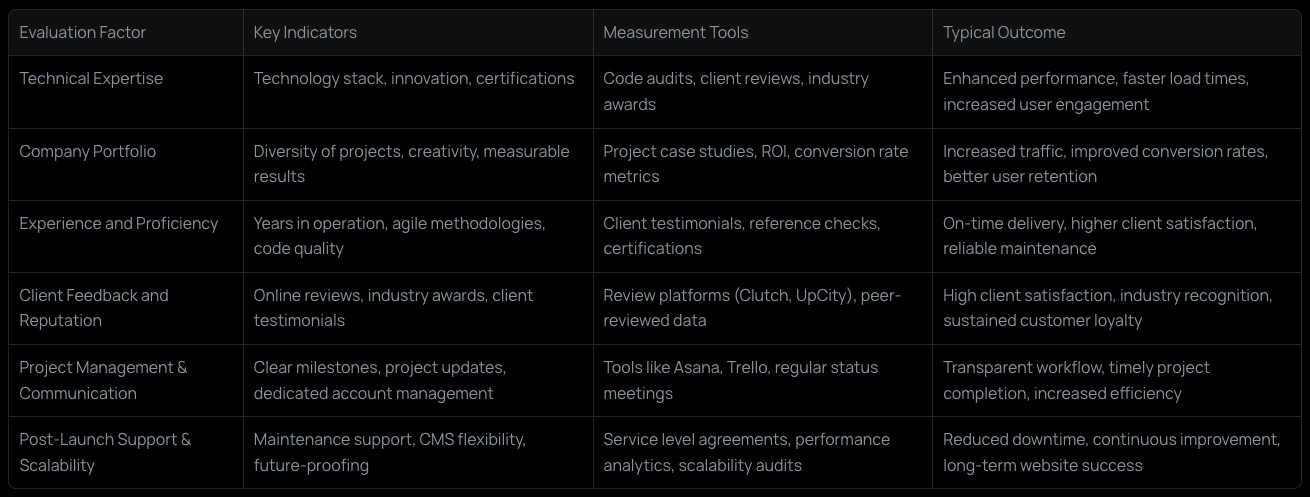Select the Asana, Trello tools cell
Image resolution: width=1310 pixels, height=497 pixels.
coord(763,380)
